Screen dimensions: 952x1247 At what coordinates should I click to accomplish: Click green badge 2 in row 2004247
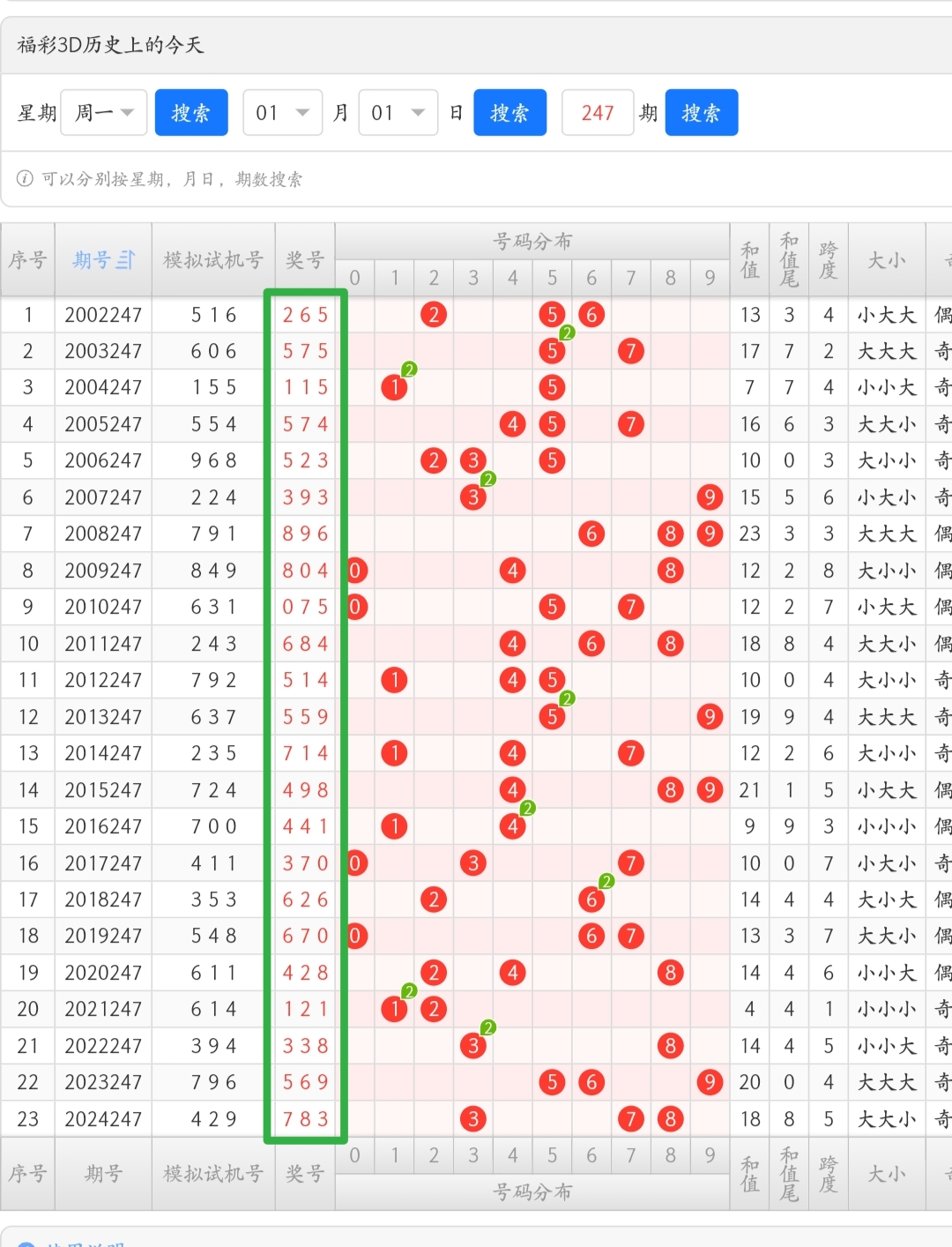409,370
